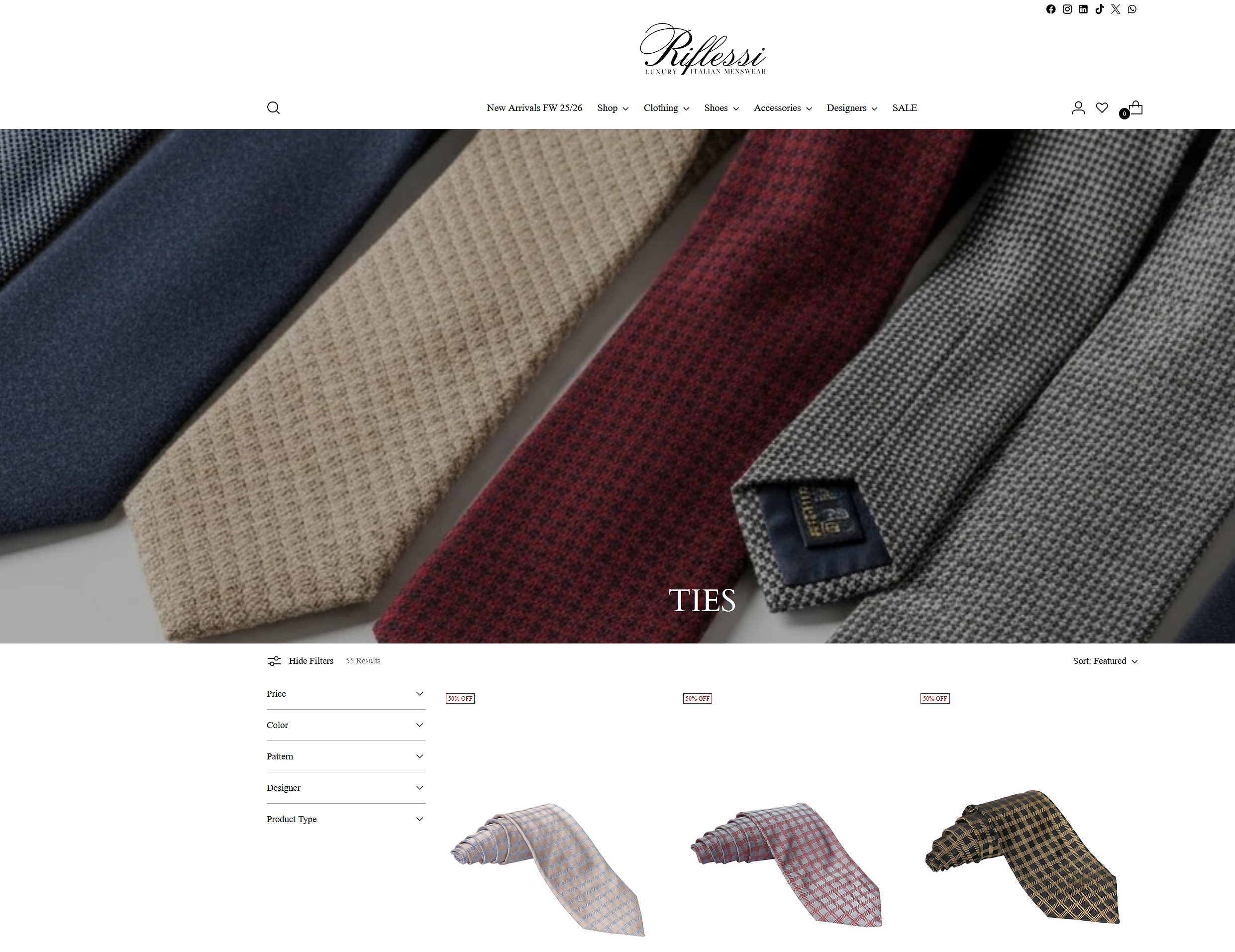Go to the SALE page link
The image size is (1235, 952).
(904, 107)
